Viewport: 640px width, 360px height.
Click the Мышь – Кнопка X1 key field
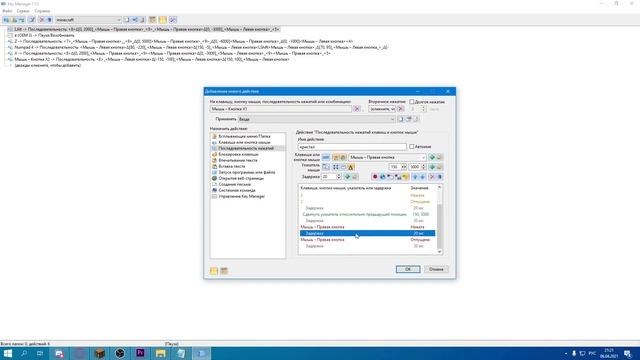point(280,109)
